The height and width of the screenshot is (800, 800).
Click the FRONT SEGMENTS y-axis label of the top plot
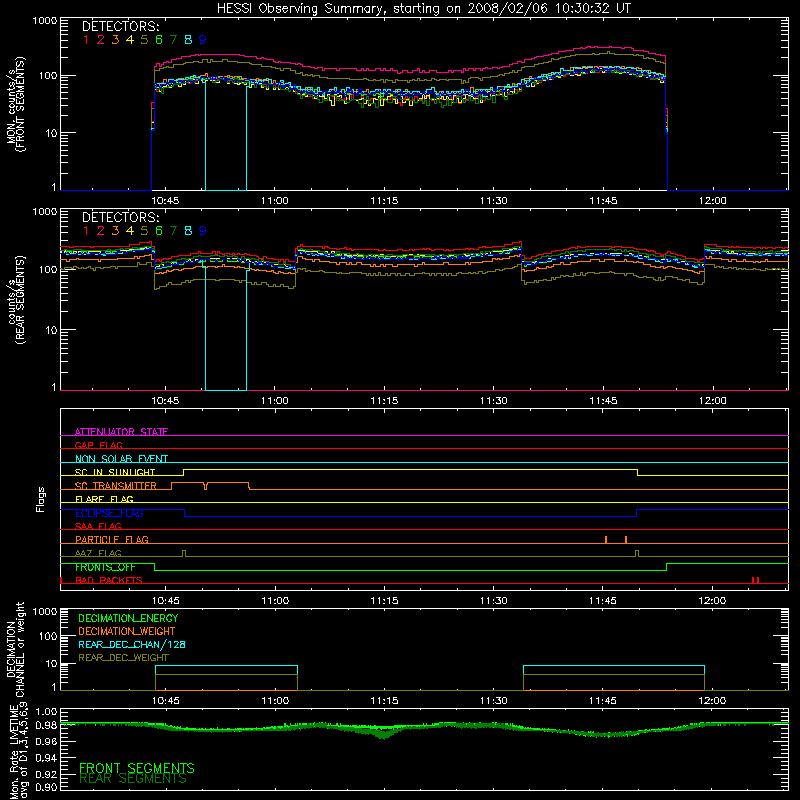22,105
